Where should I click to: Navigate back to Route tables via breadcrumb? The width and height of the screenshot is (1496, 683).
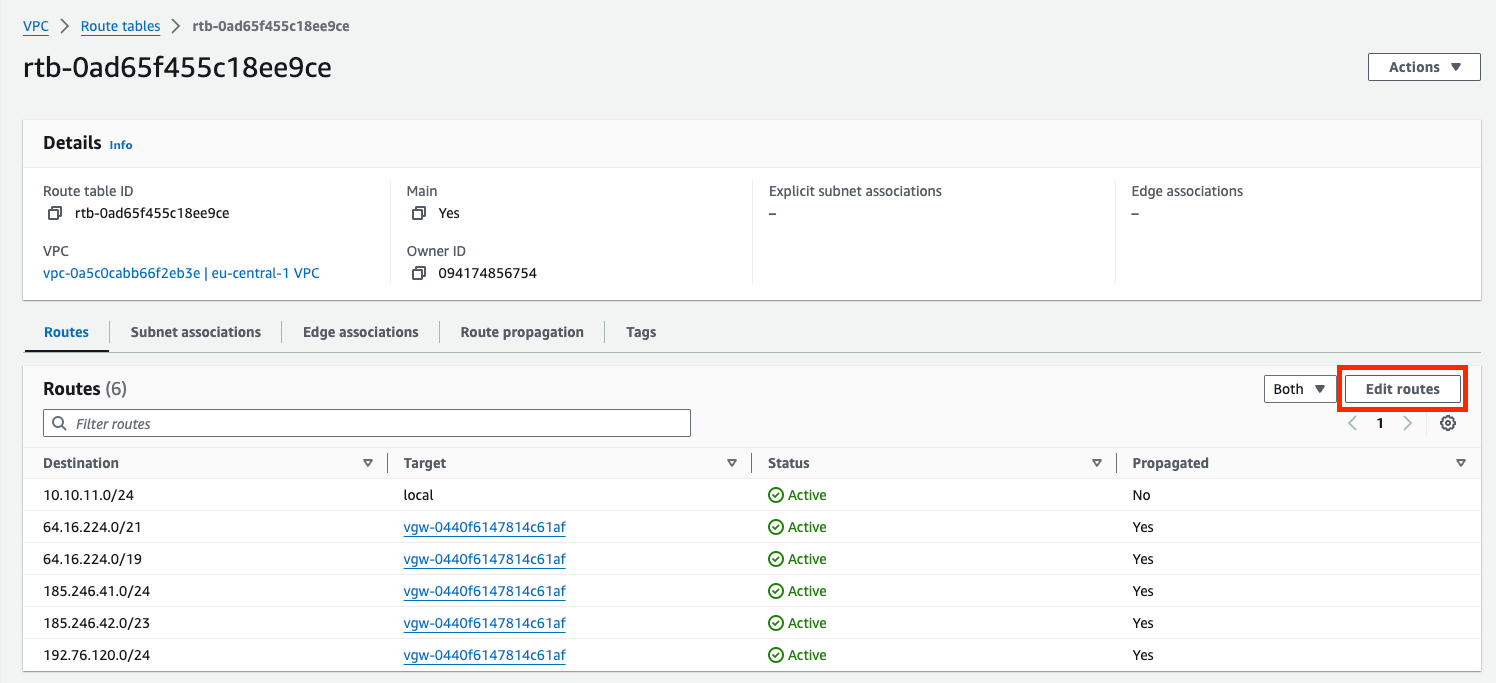pyautogui.click(x=120, y=26)
